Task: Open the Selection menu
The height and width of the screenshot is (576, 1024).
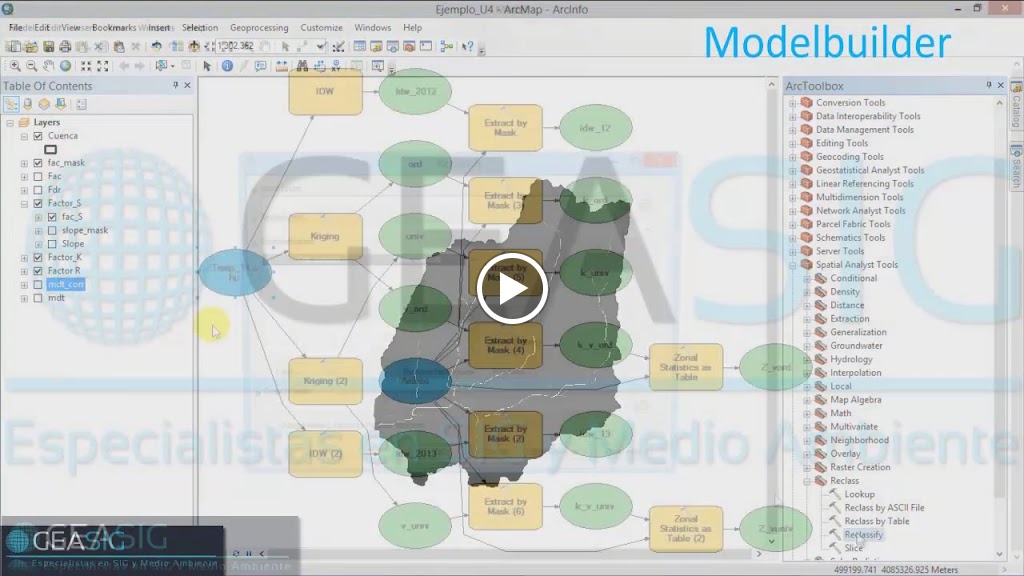Action: point(200,27)
